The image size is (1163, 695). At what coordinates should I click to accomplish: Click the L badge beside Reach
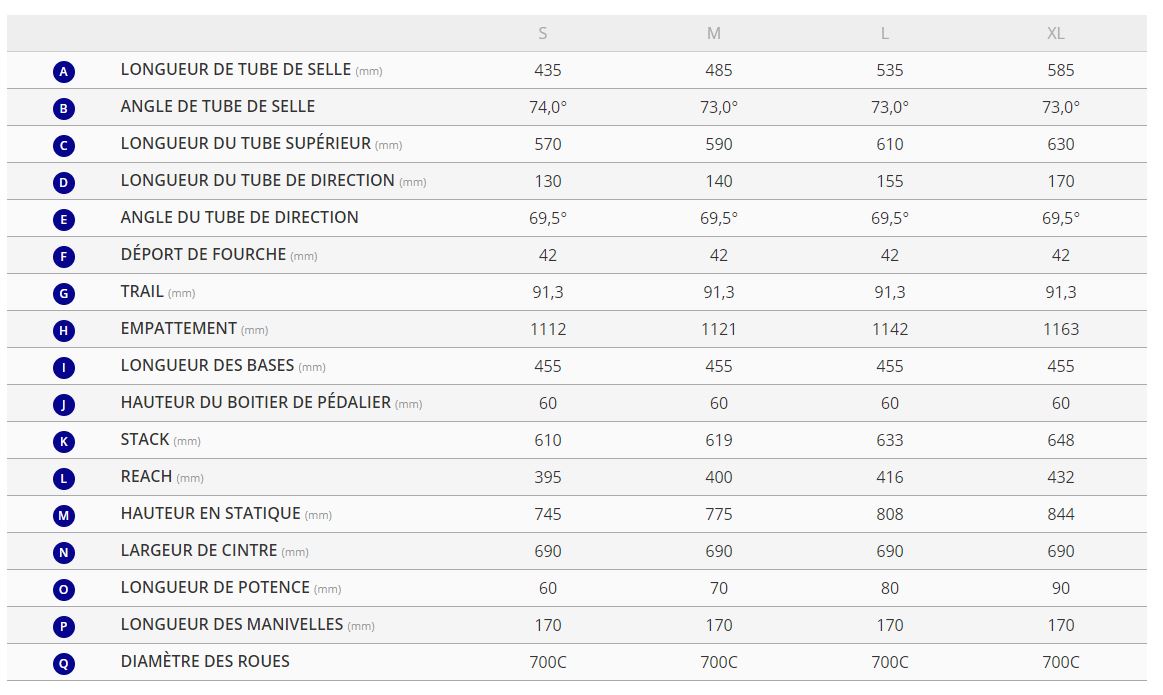63,479
